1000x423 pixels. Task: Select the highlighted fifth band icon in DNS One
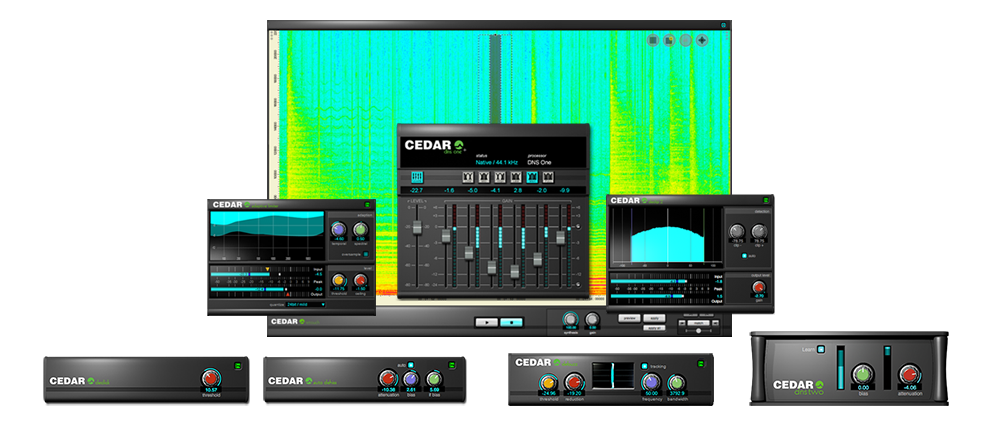coord(532,177)
